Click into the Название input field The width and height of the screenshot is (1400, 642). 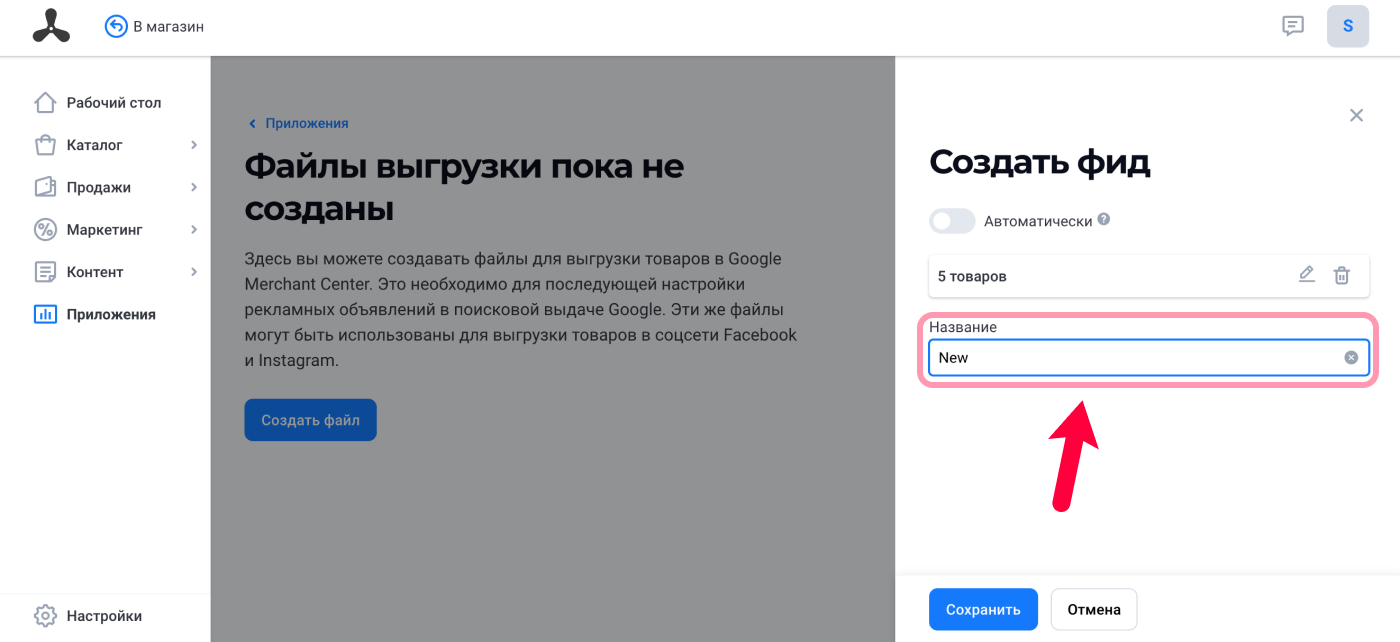1149,357
